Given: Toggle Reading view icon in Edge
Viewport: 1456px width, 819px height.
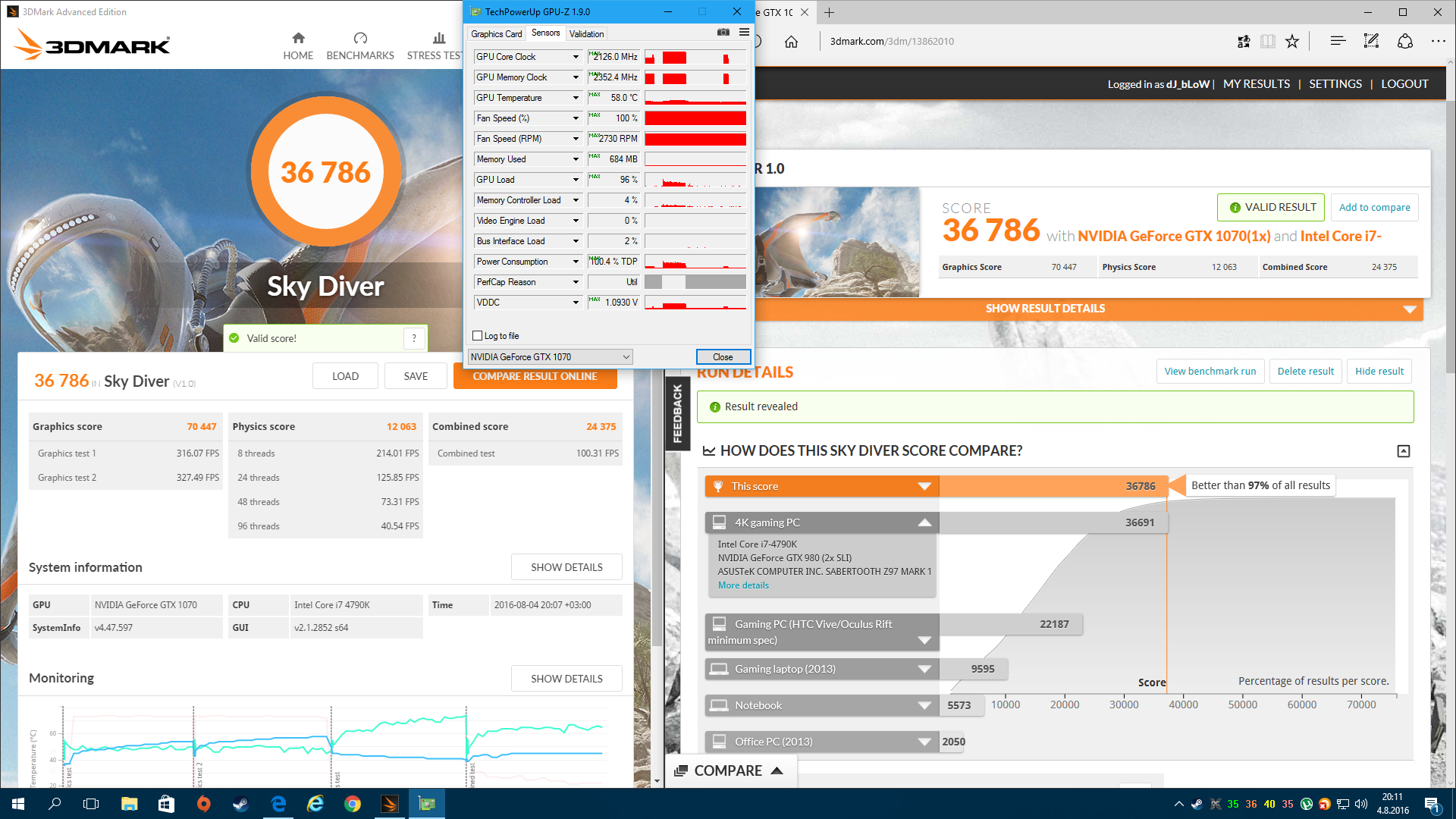Looking at the screenshot, I should point(1268,42).
